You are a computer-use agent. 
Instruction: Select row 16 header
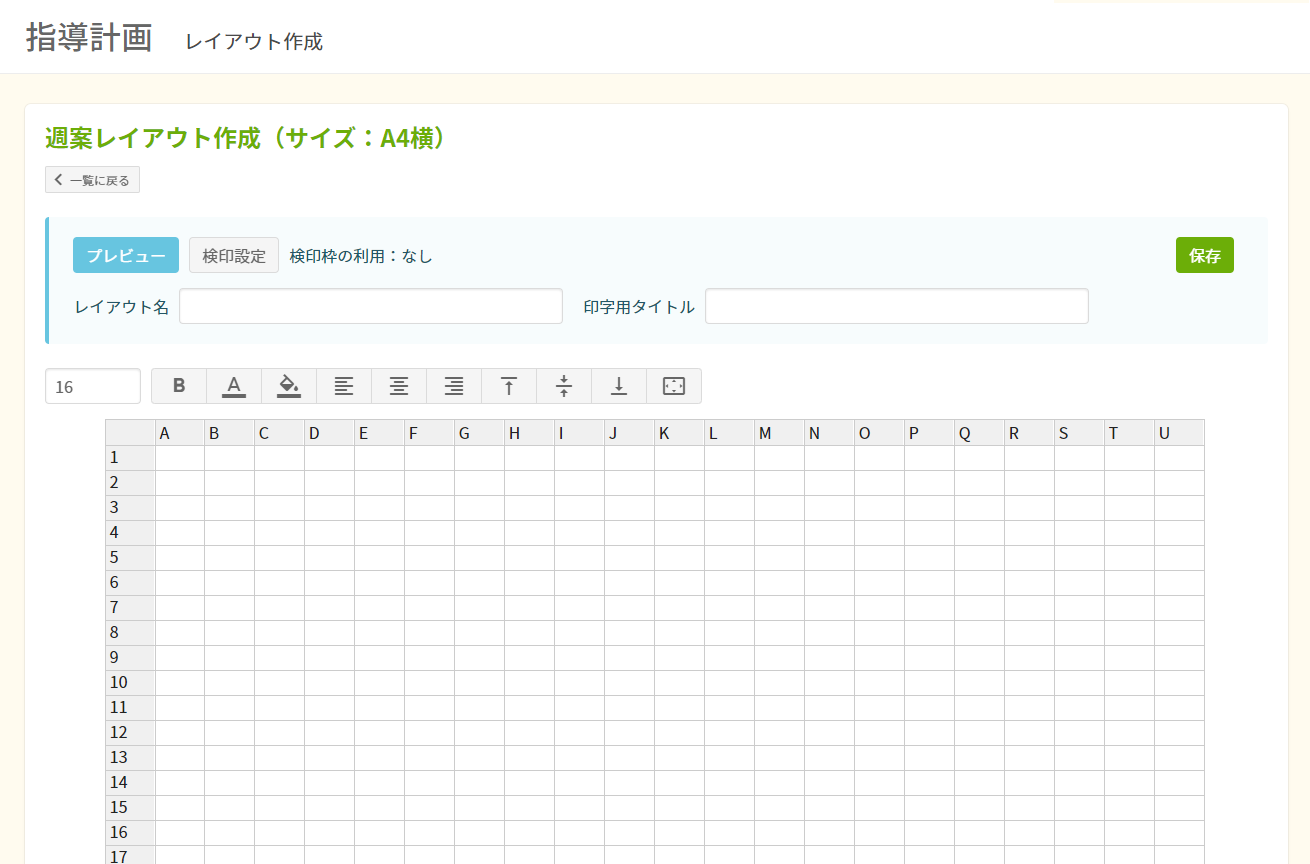click(x=130, y=833)
